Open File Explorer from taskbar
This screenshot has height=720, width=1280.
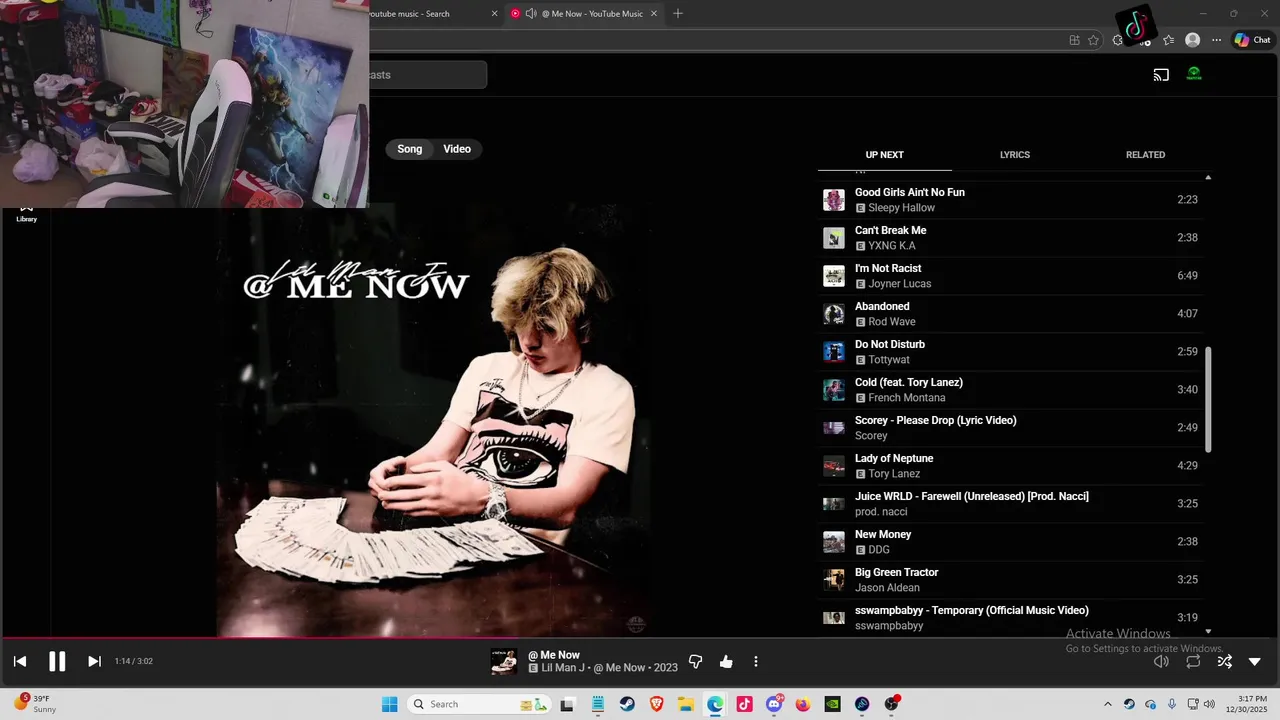click(x=685, y=704)
